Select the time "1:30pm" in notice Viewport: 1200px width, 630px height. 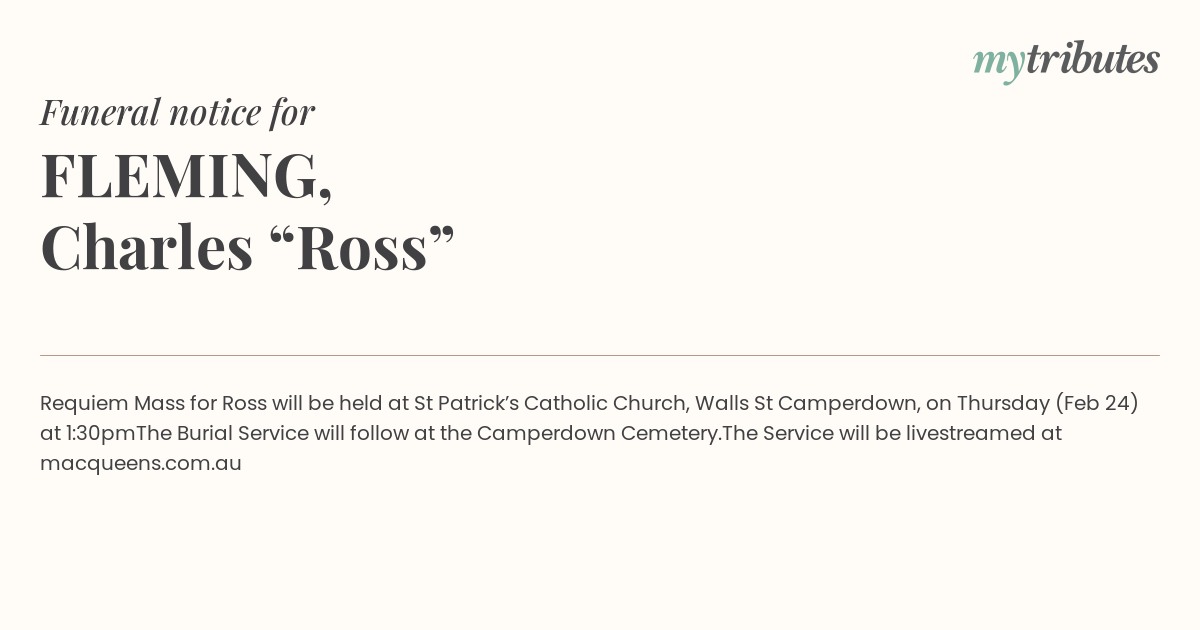pyautogui.click(x=101, y=434)
